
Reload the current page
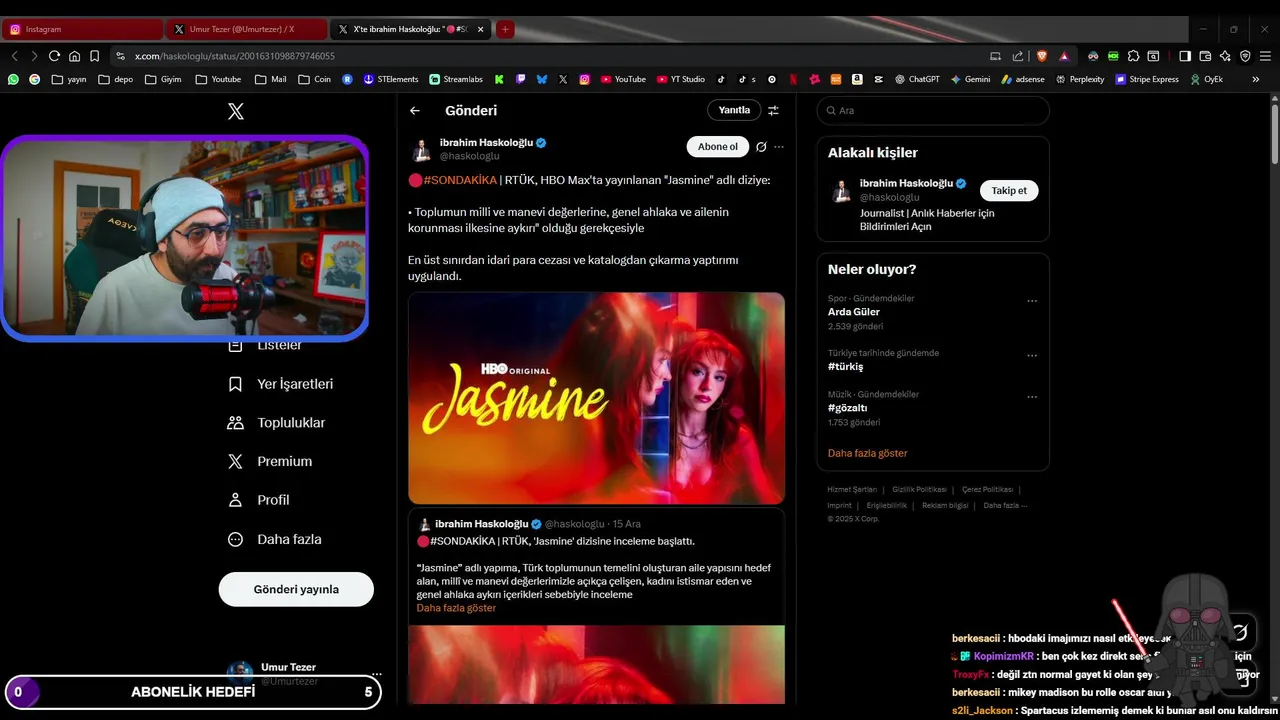(x=54, y=56)
